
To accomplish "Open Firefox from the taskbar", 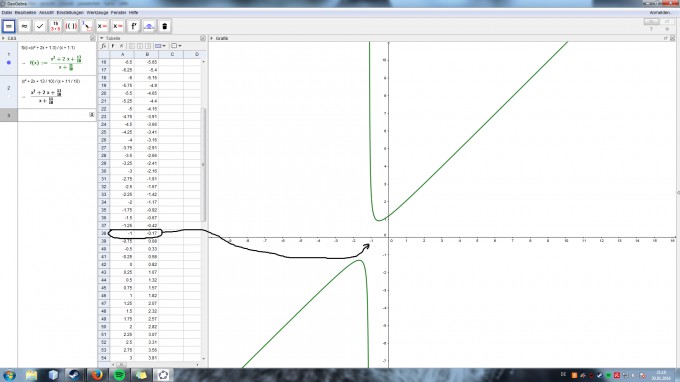I will click(x=97, y=375).
